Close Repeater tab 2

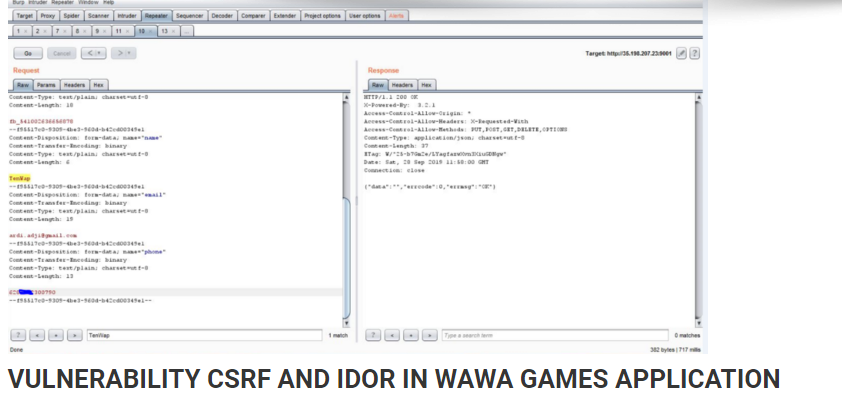[x=45, y=32]
